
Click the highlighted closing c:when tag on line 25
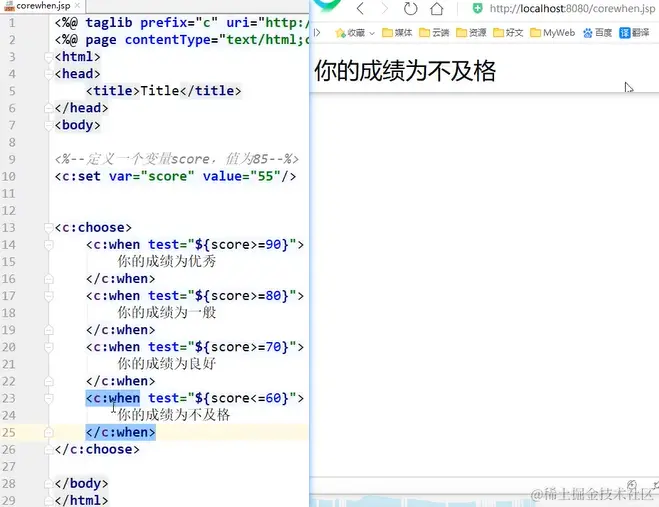pyautogui.click(x=121, y=432)
